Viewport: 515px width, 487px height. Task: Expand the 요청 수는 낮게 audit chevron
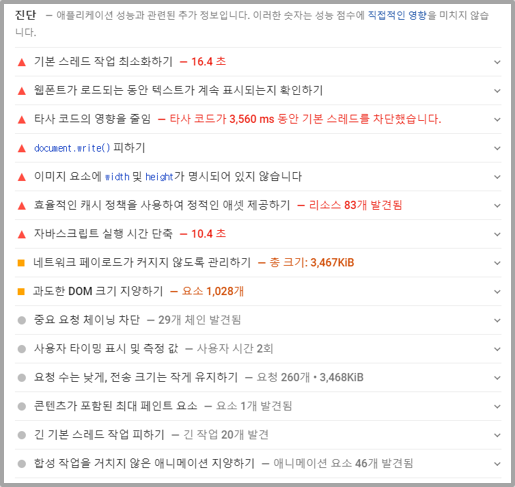click(497, 378)
